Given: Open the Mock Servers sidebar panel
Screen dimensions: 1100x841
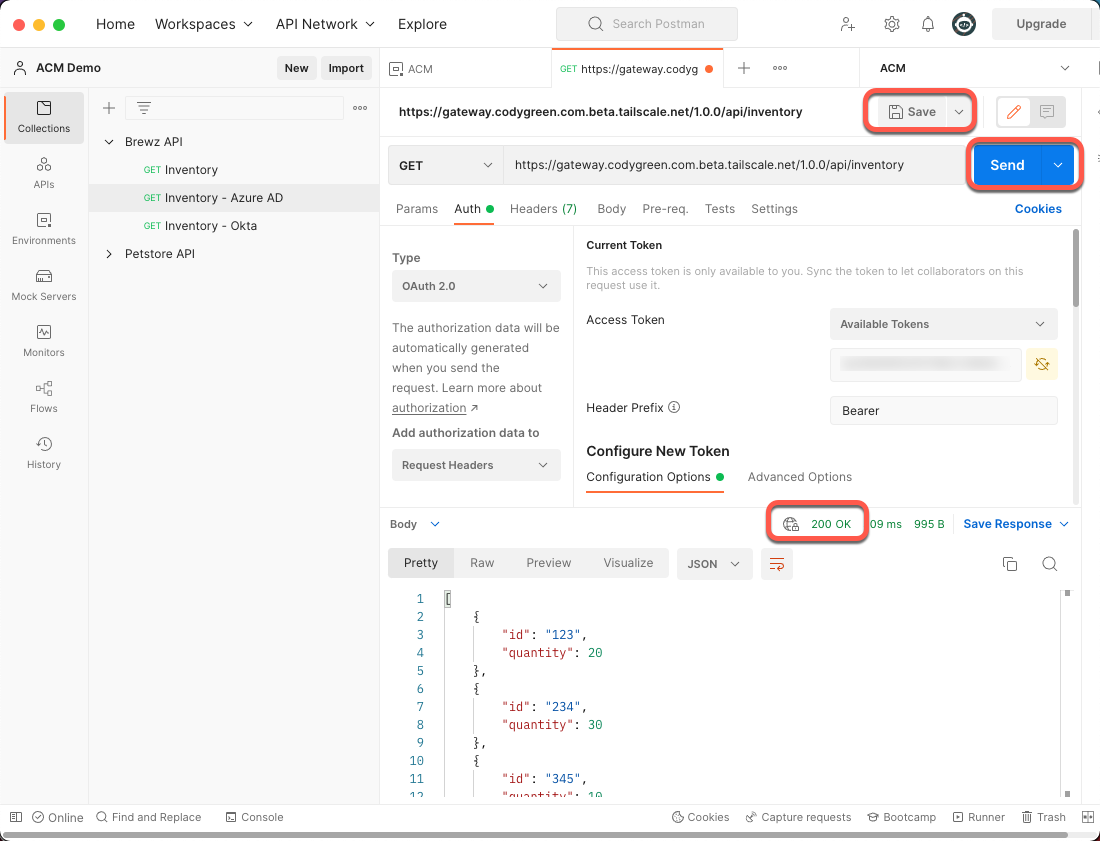Looking at the screenshot, I should [43, 284].
